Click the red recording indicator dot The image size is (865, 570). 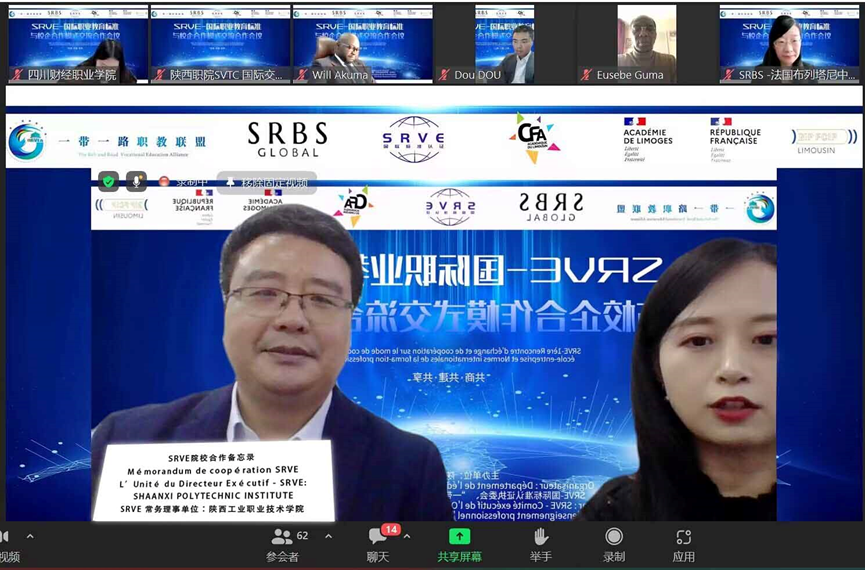point(165,182)
